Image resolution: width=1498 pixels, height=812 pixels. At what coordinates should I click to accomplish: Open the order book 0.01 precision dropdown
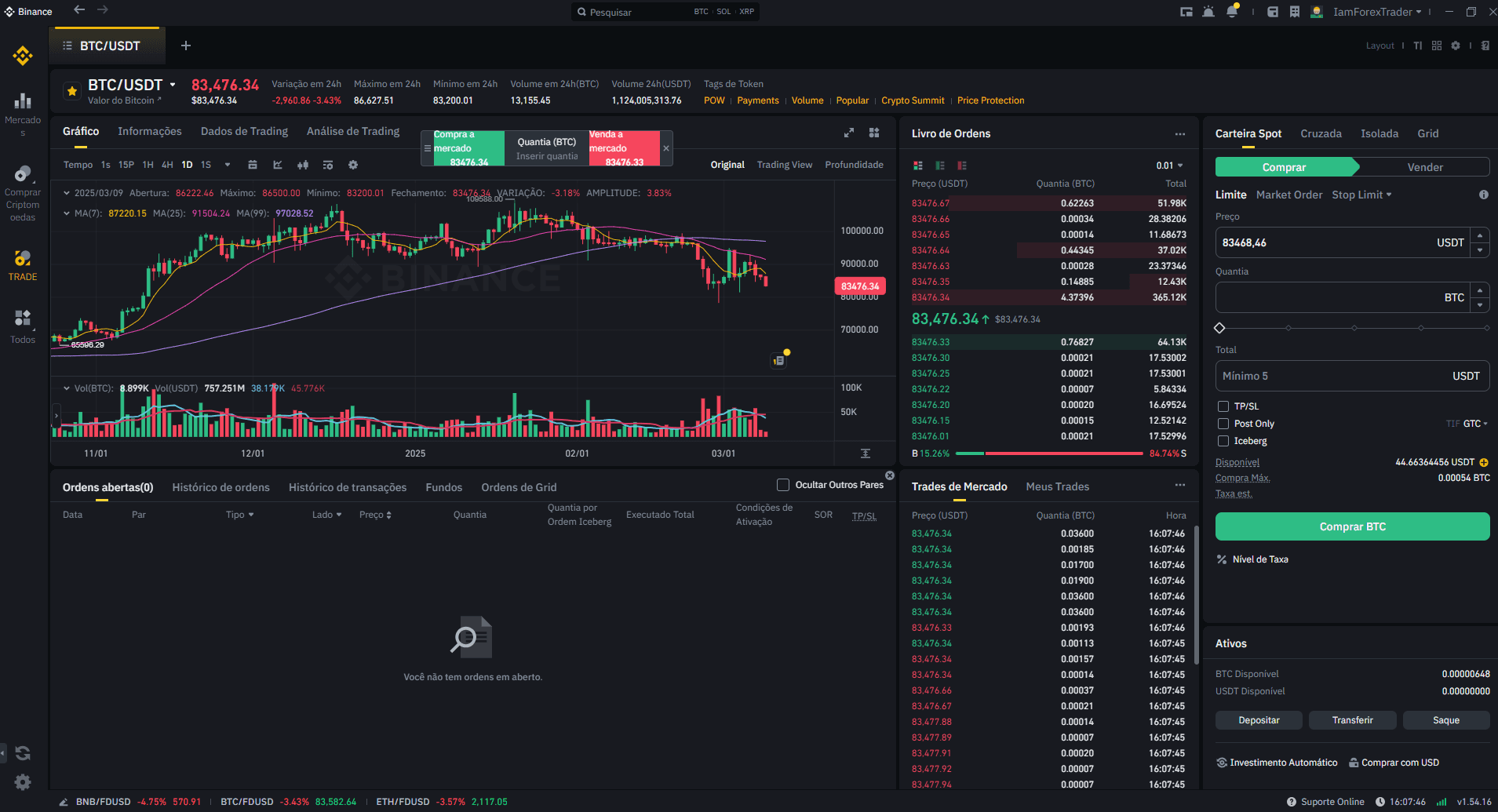[x=1169, y=166]
